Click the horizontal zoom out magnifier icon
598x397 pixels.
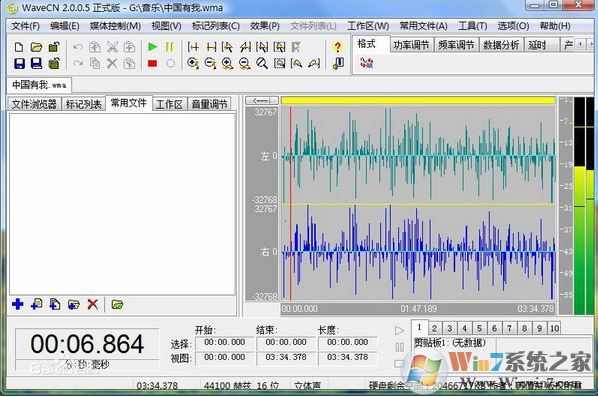[244, 63]
